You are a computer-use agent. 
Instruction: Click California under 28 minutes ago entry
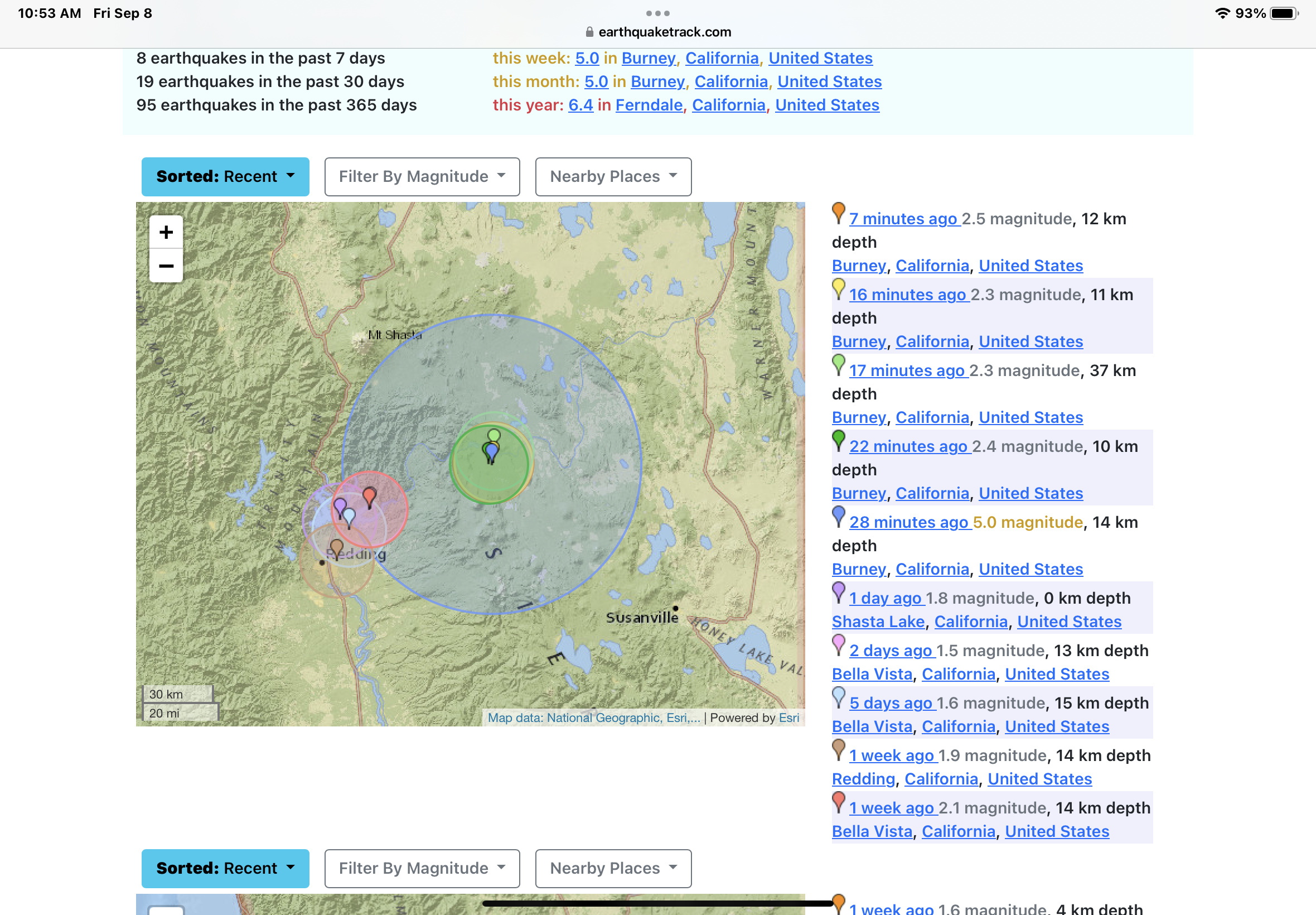click(x=932, y=569)
